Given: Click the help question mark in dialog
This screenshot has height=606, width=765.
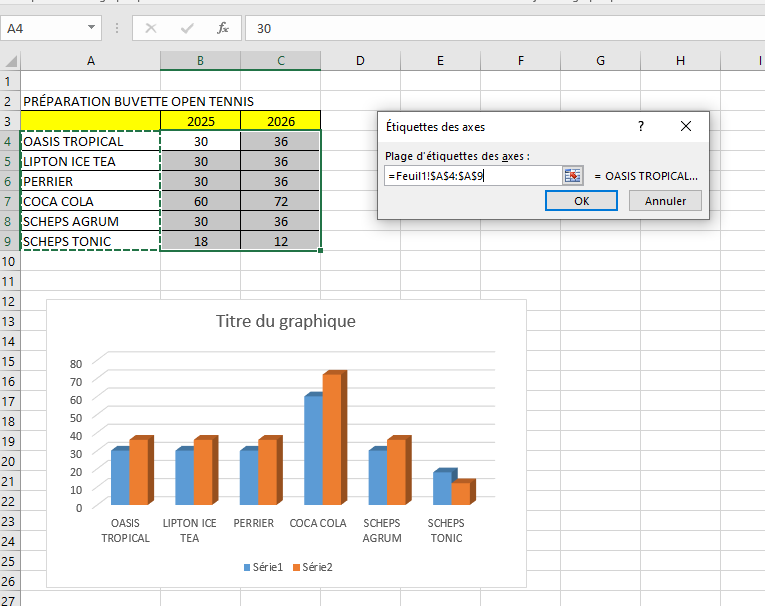Looking at the screenshot, I should click(x=641, y=126).
